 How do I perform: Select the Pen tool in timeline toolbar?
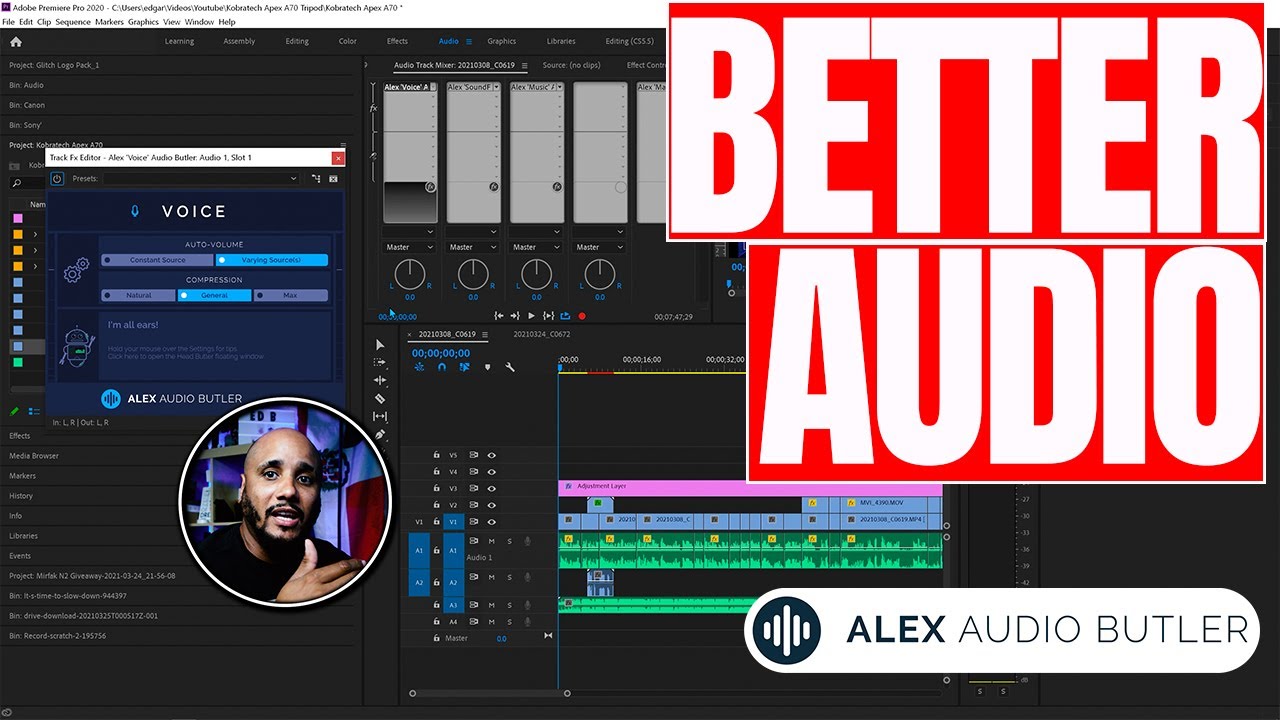point(380,434)
